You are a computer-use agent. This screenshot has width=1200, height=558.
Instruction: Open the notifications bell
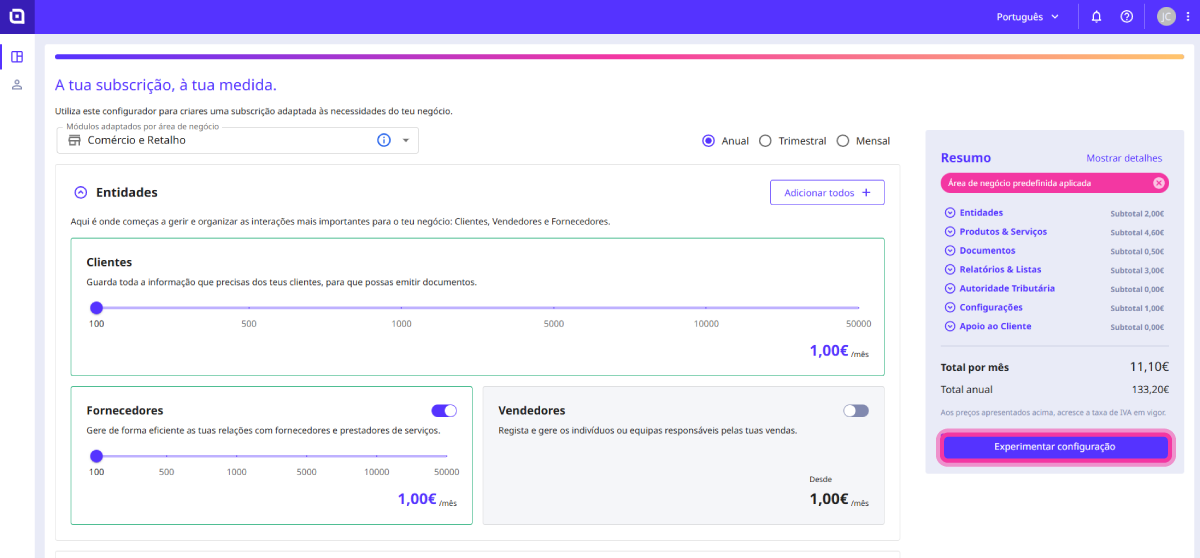(x=1096, y=17)
